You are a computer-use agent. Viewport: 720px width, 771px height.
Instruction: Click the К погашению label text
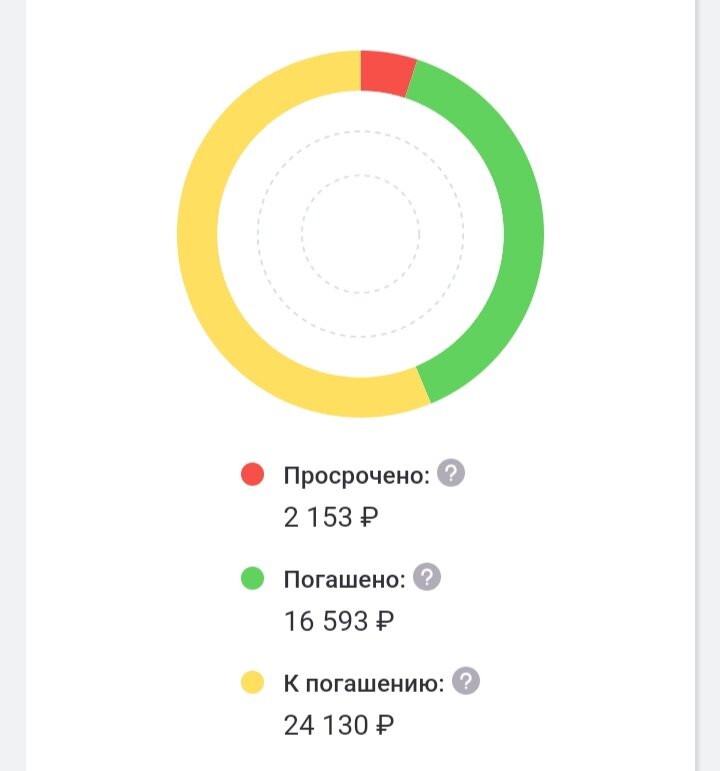(x=364, y=683)
